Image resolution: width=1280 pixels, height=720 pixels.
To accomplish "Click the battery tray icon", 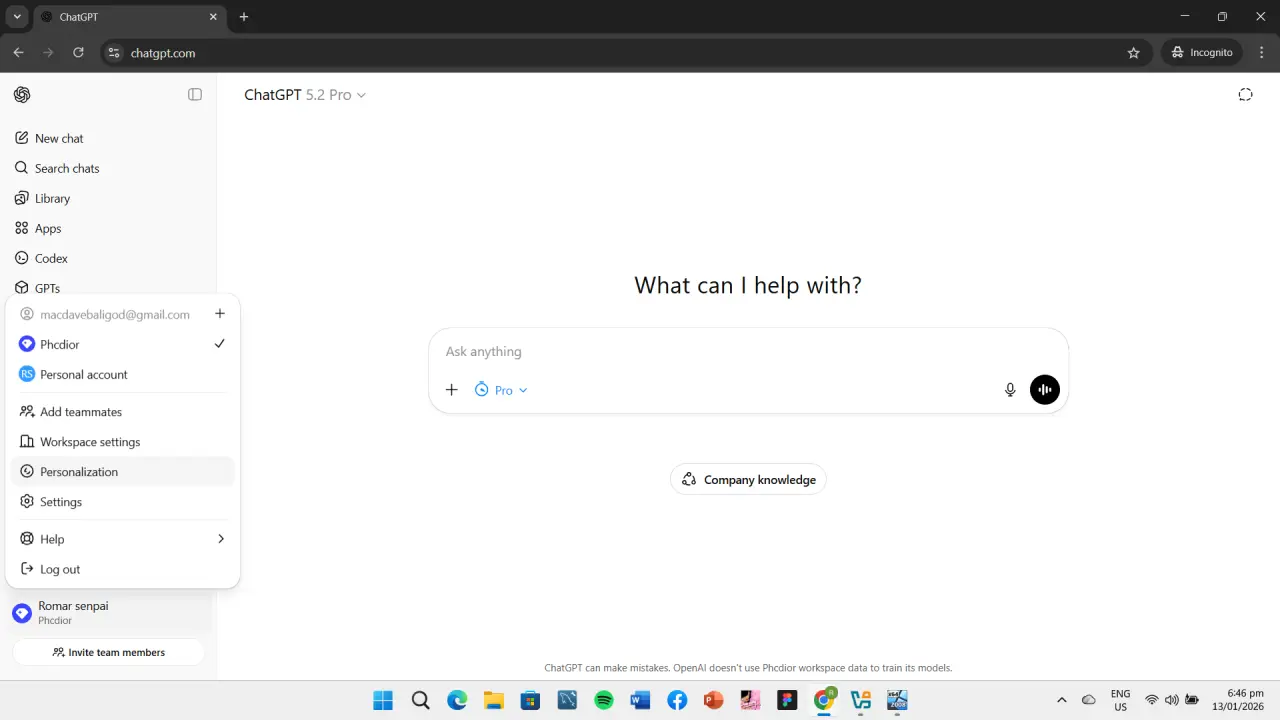I will [x=1192, y=700].
